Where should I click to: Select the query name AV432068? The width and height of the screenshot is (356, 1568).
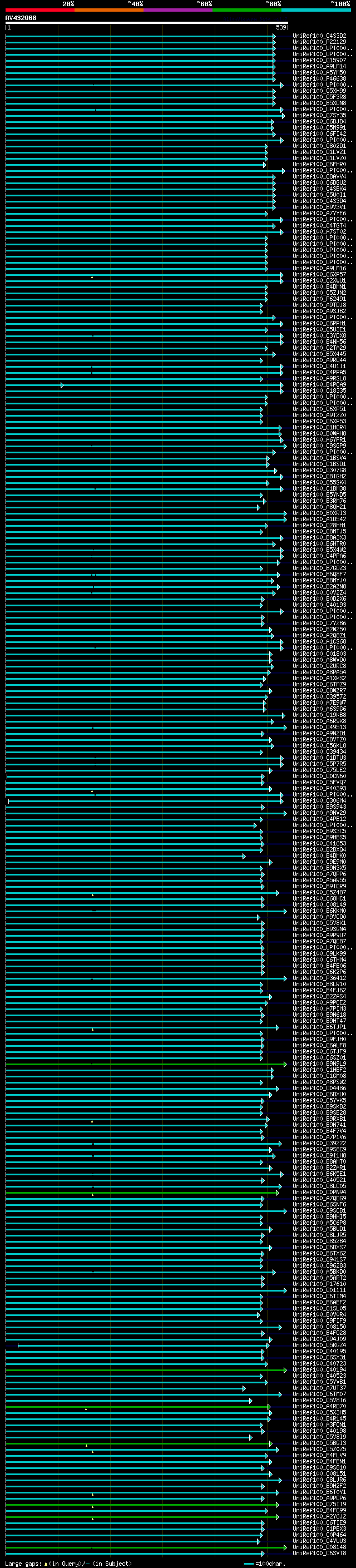click(21, 18)
